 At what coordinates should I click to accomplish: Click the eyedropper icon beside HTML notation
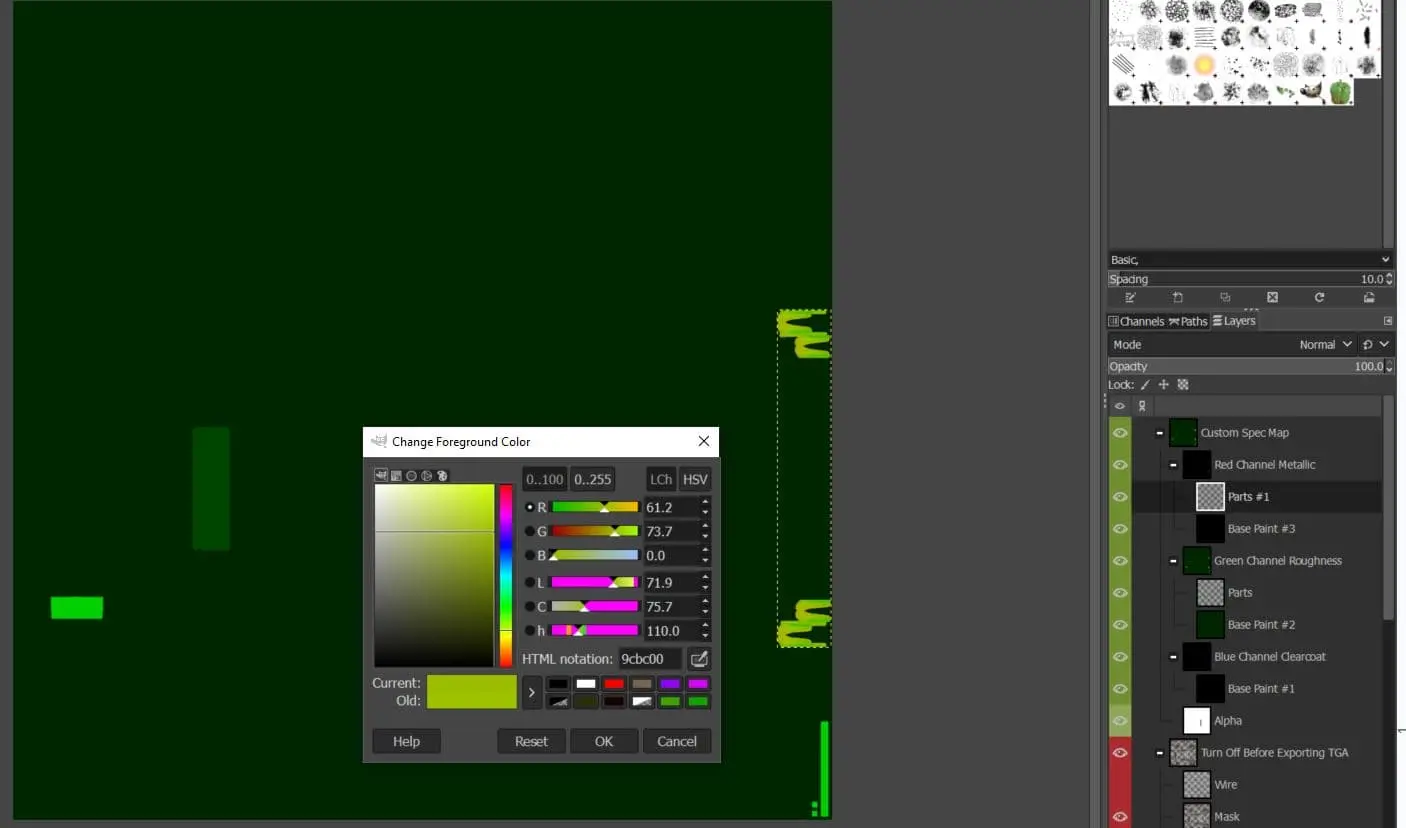tap(699, 659)
